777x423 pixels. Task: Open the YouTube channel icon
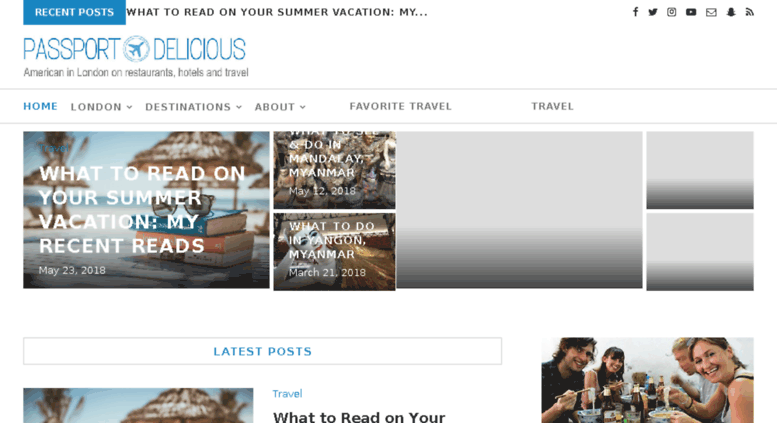691,12
